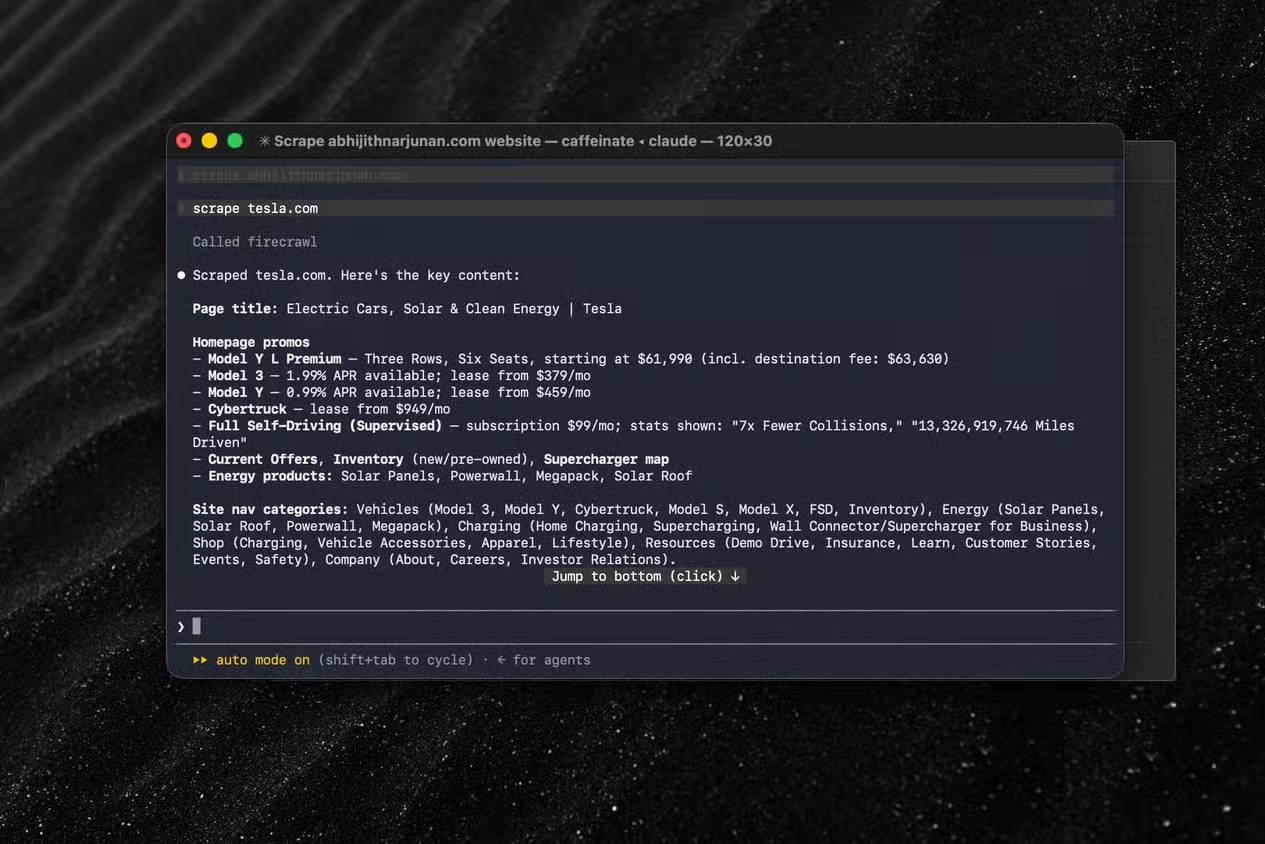
Task: Click the "Model Y" 0.99% APR line
Action: pyautogui.click(x=392, y=392)
